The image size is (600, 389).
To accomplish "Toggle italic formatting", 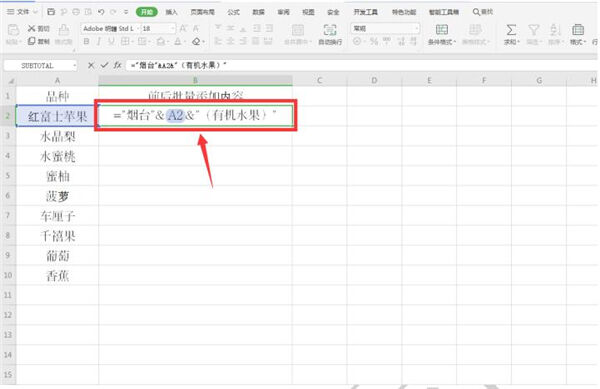I will point(99,41).
